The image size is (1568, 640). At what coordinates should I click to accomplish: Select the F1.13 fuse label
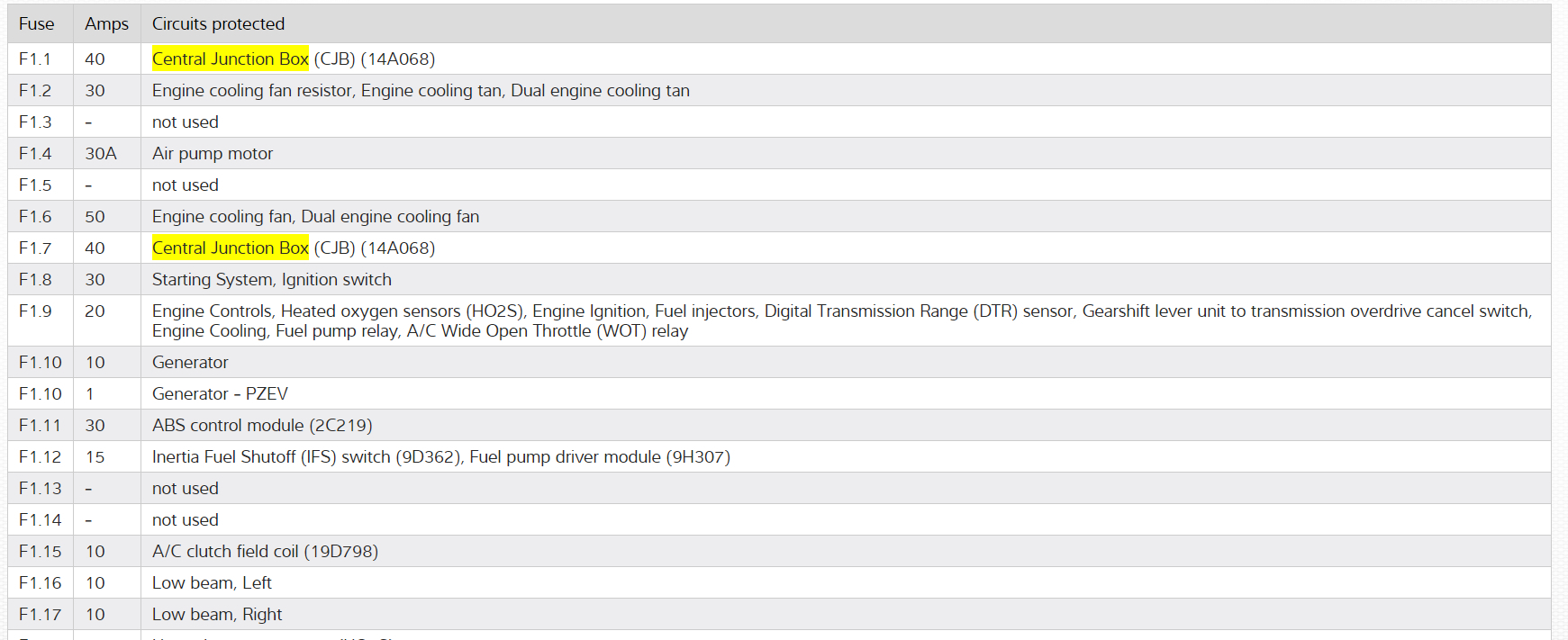click(x=41, y=489)
